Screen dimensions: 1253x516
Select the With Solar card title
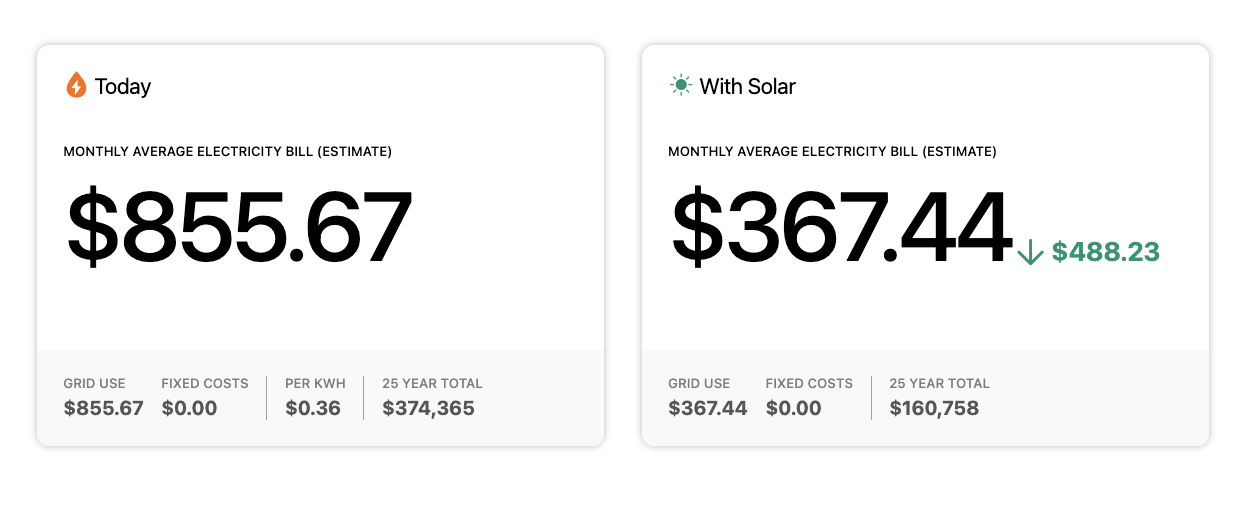tap(748, 87)
